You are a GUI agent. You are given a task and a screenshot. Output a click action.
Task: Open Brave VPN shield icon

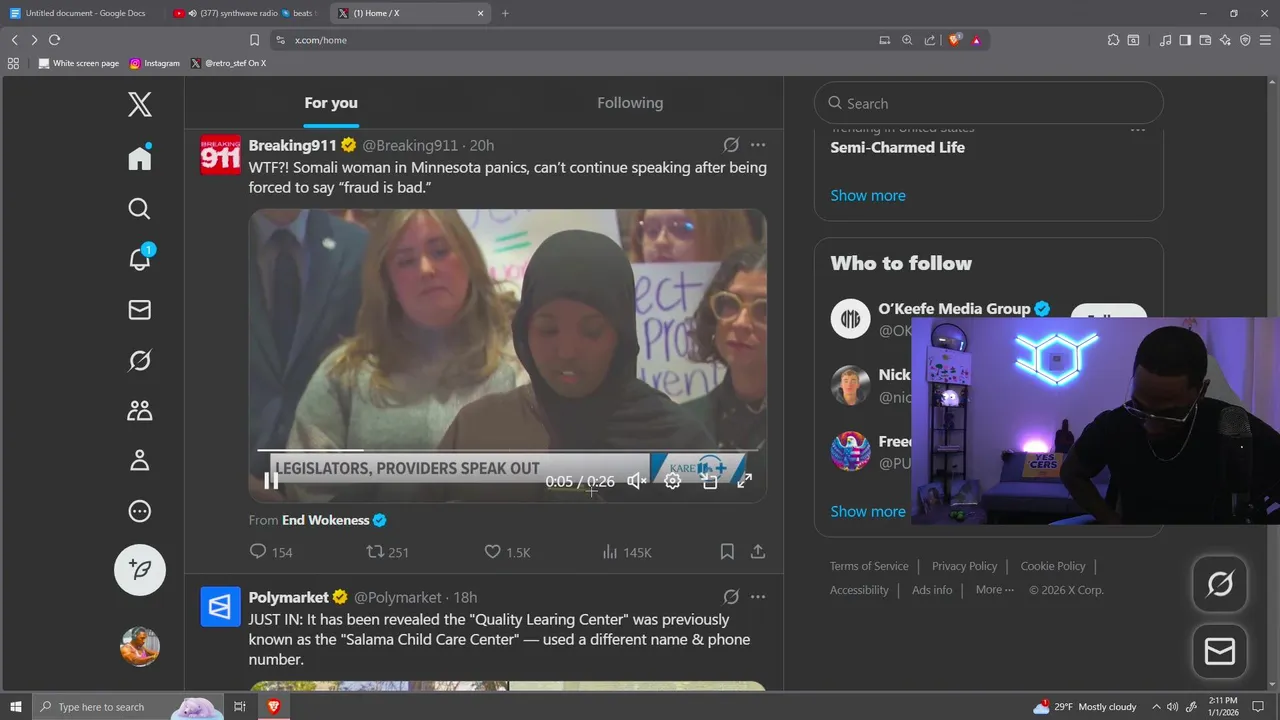coord(1245,40)
